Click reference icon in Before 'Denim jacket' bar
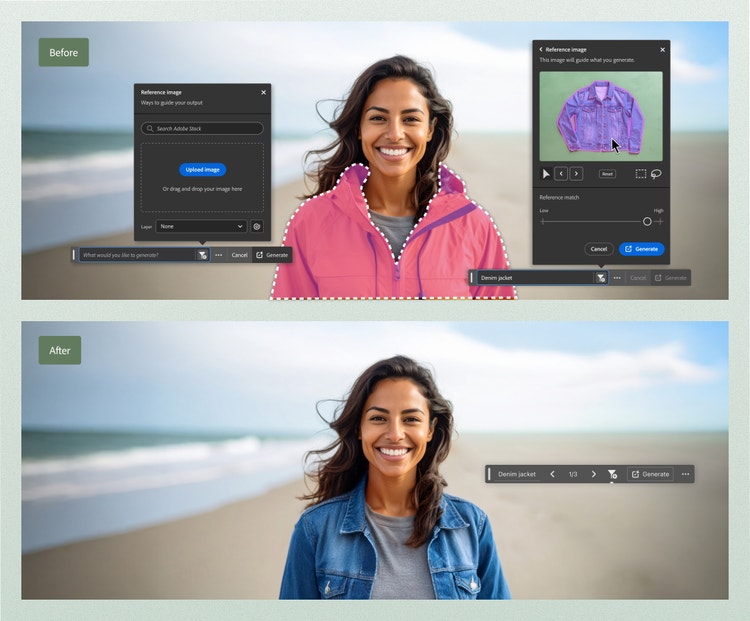750x621 pixels. (x=601, y=277)
